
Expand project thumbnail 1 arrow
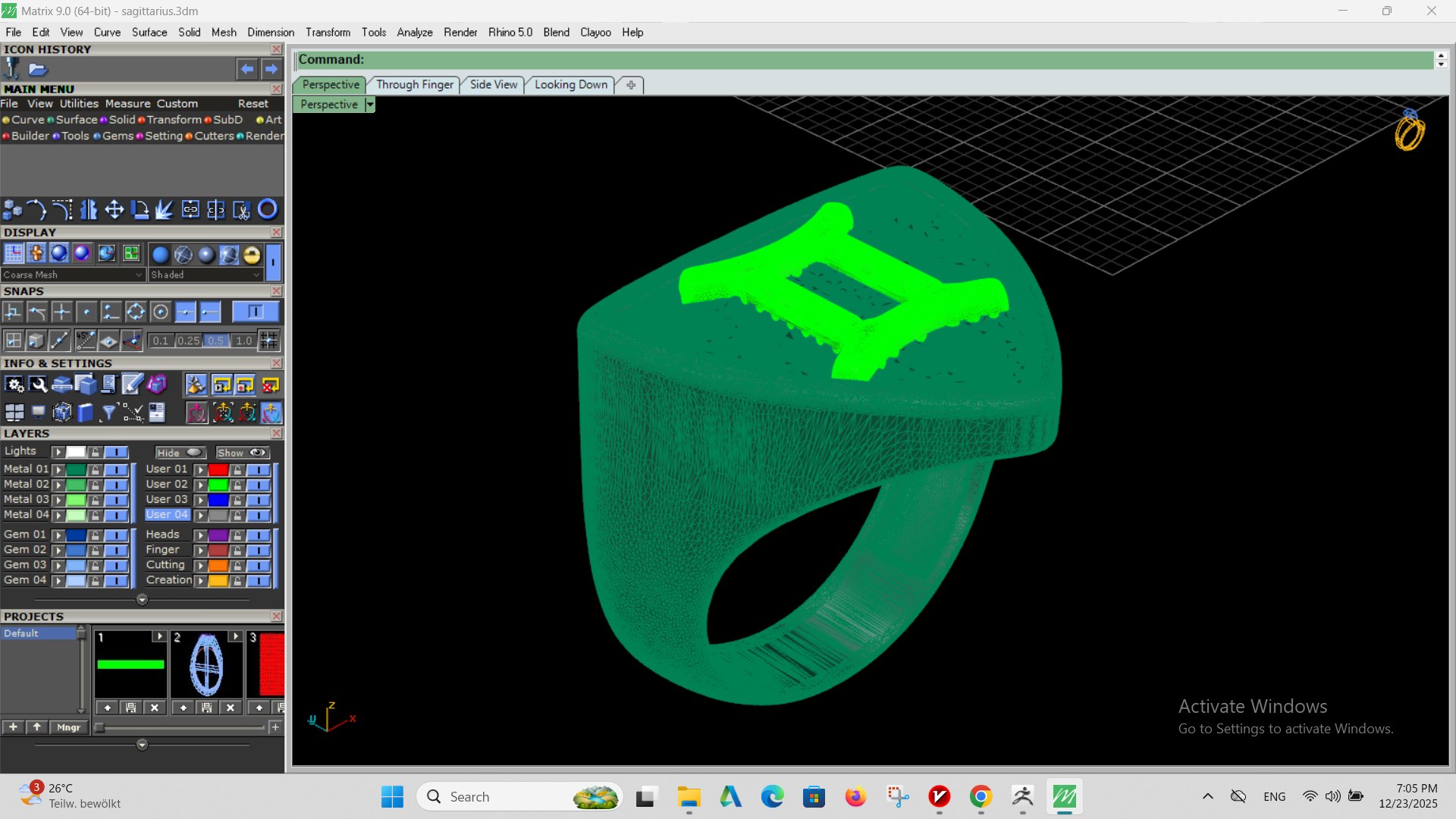coord(158,637)
